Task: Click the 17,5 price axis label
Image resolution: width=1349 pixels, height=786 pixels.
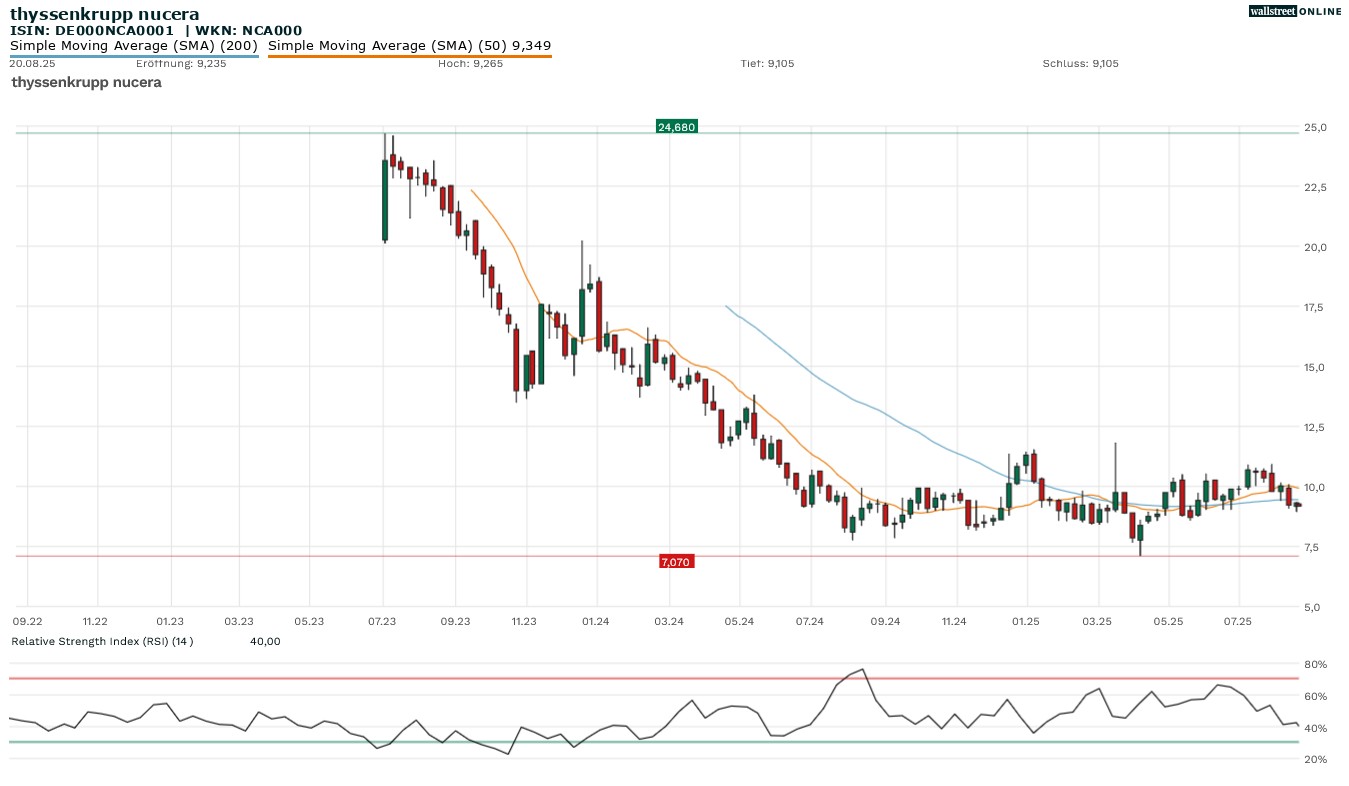Action: (x=1316, y=307)
